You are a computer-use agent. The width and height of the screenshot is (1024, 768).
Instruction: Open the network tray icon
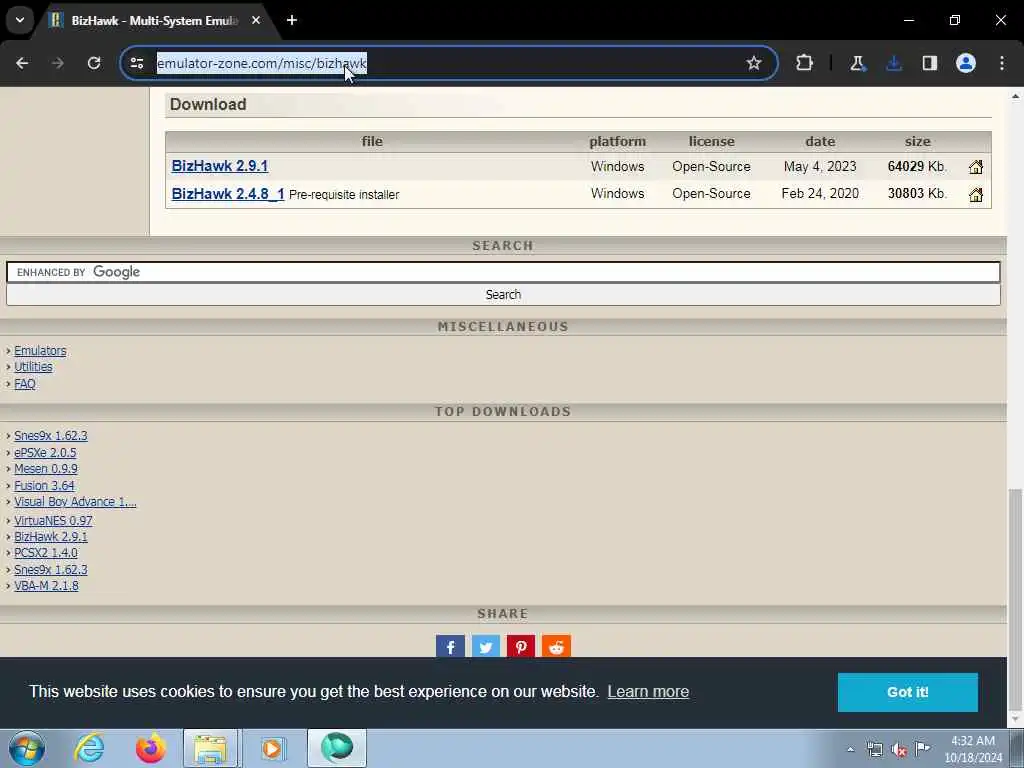coord(874,750)
